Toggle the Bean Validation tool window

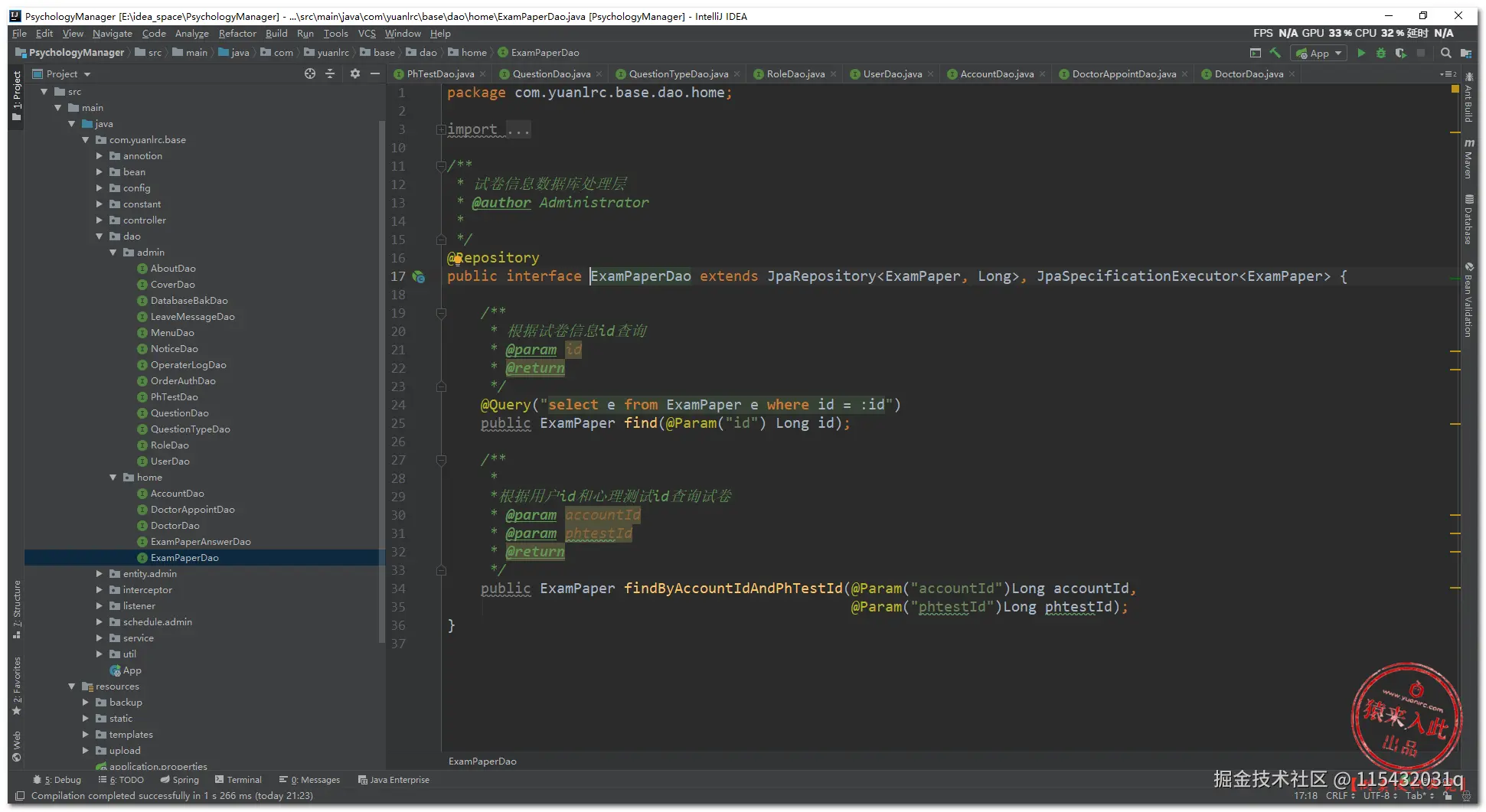[x=1468, y=300]
